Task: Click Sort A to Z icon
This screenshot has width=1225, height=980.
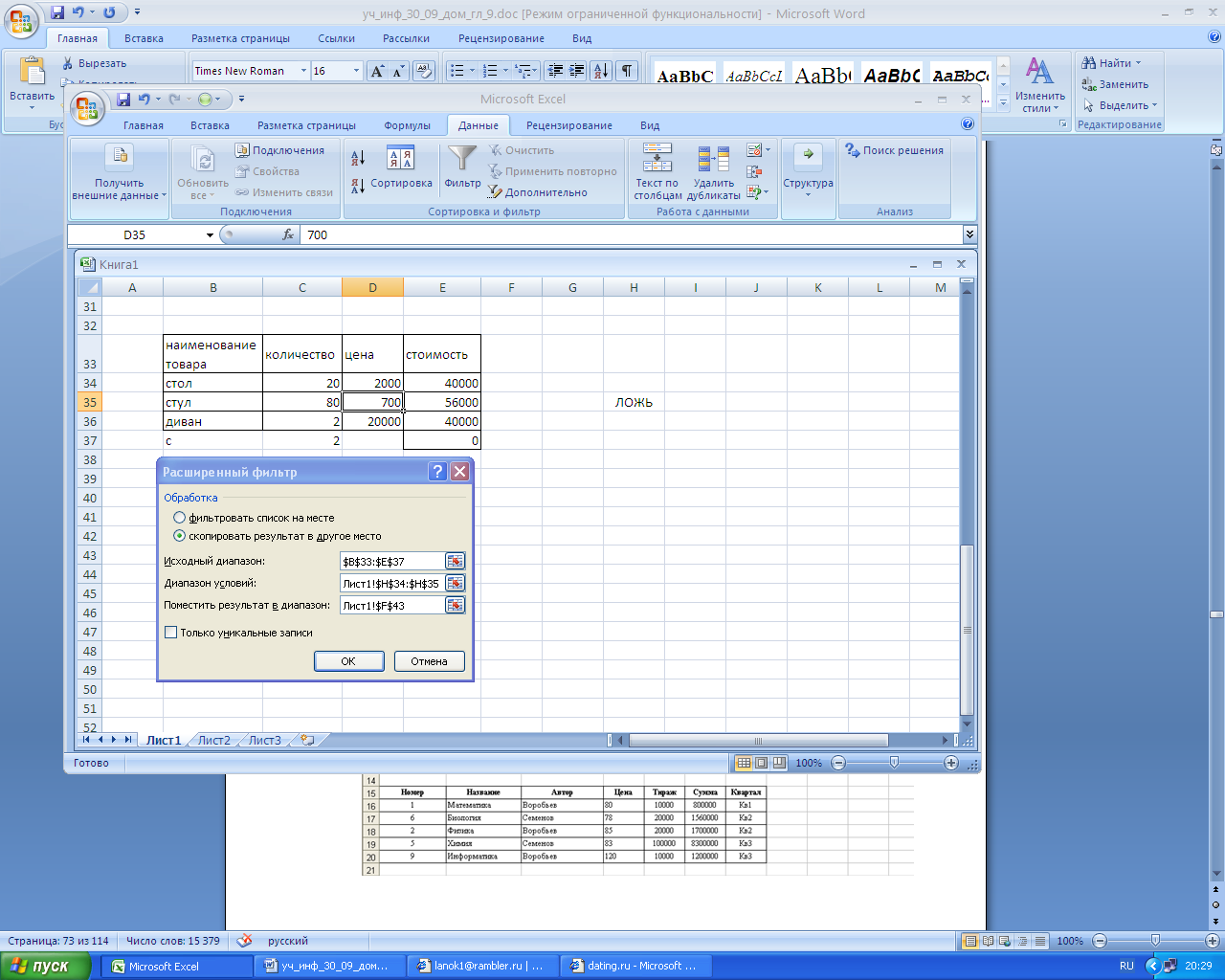Action: [x=358, y=158]
